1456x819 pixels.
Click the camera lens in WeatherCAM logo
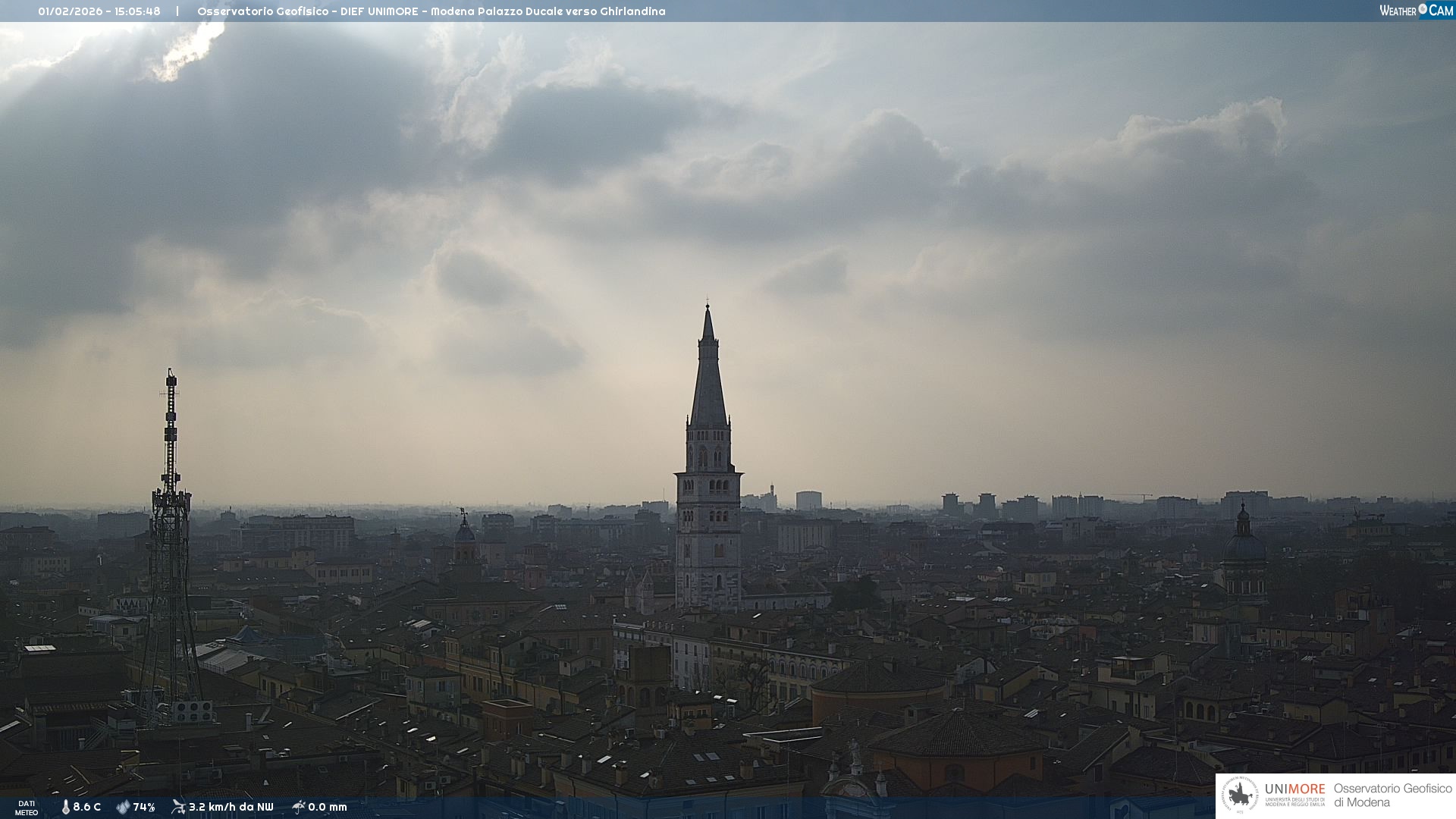click(1423, 9)
